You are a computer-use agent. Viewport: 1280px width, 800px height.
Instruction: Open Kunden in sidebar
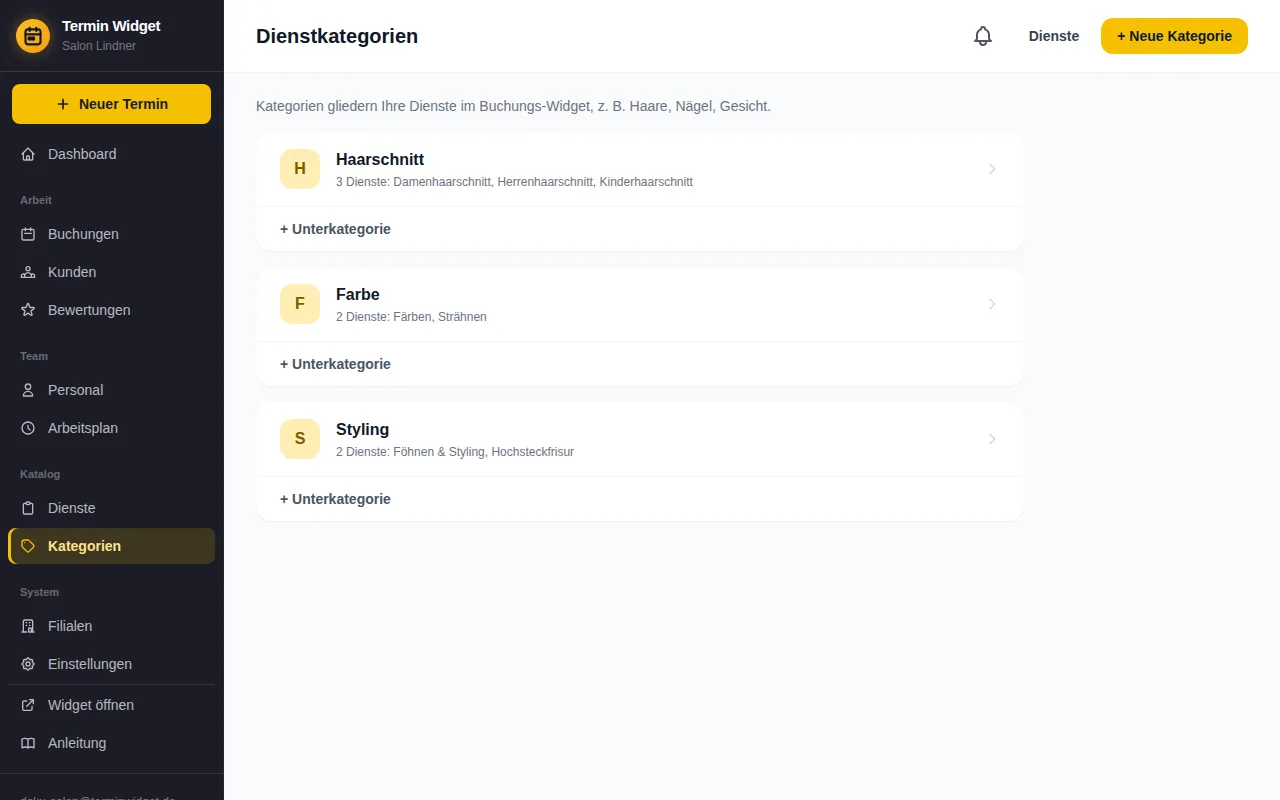[x=111, y=272]
